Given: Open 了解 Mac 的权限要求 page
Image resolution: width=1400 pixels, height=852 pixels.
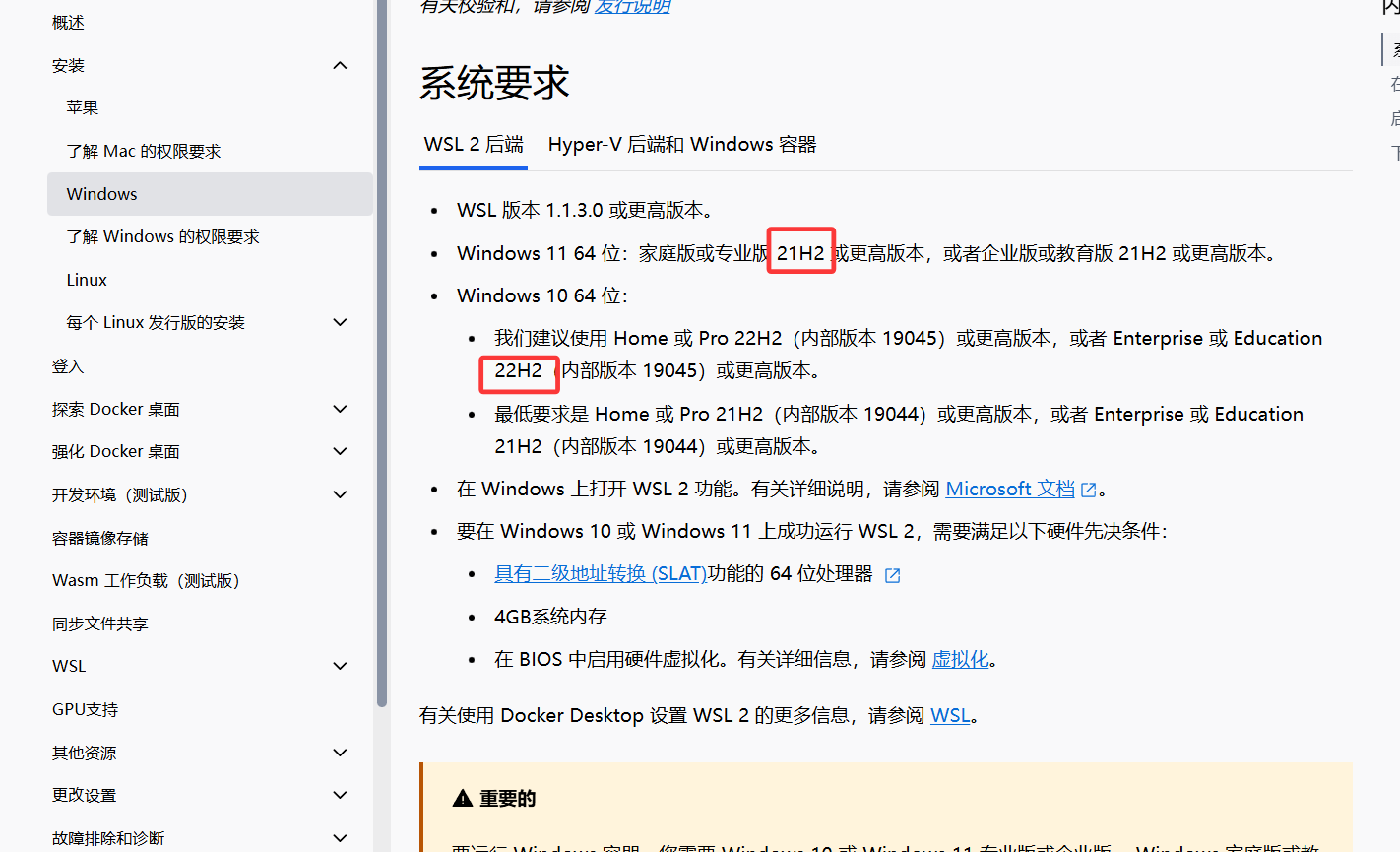Looking at the screenshot, I should click(144, 152).
